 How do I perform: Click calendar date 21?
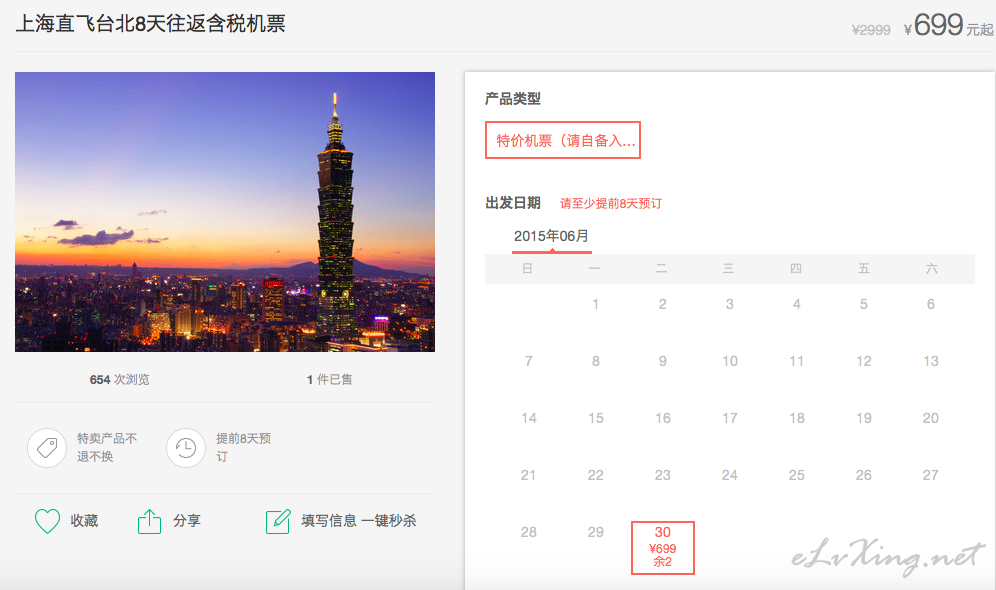click(x=528, y=475)
